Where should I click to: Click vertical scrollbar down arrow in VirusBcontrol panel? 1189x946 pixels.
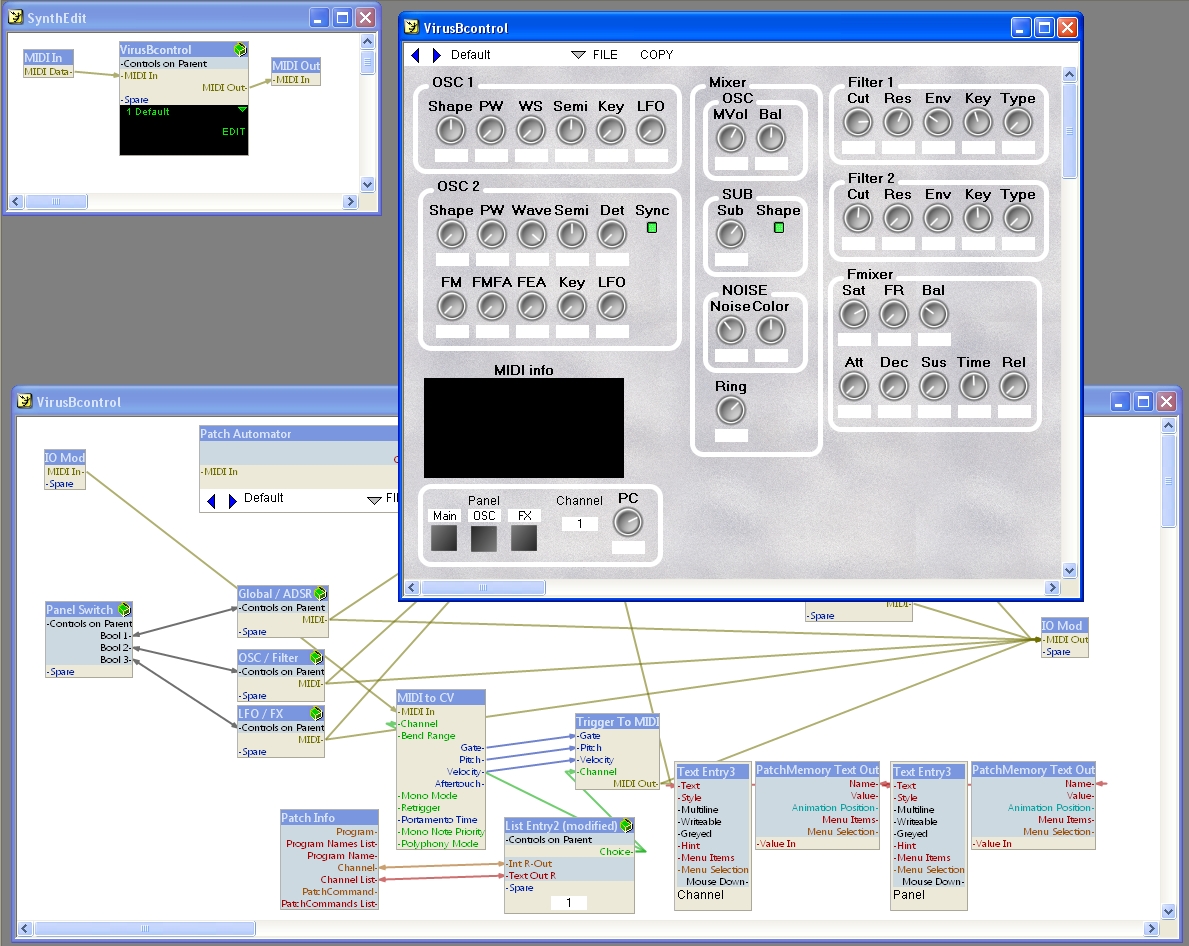[x=1070, y=570]
